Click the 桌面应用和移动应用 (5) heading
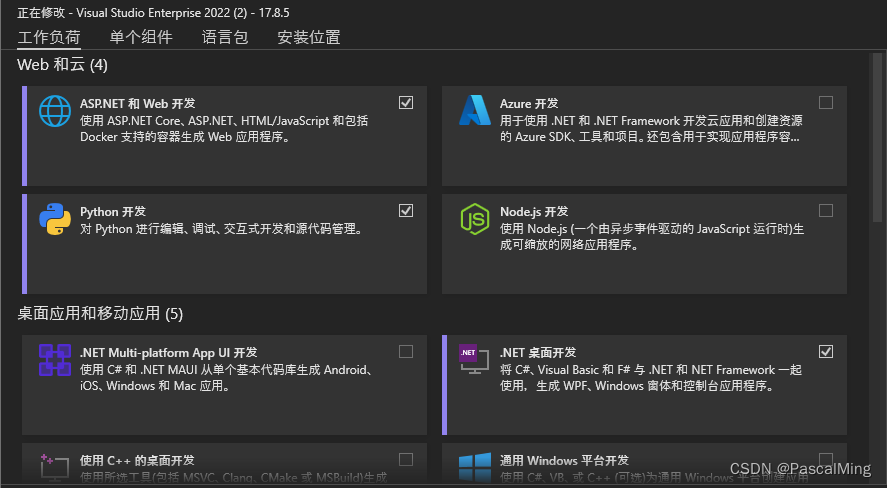The image size is (887, 488). [100, 313]
